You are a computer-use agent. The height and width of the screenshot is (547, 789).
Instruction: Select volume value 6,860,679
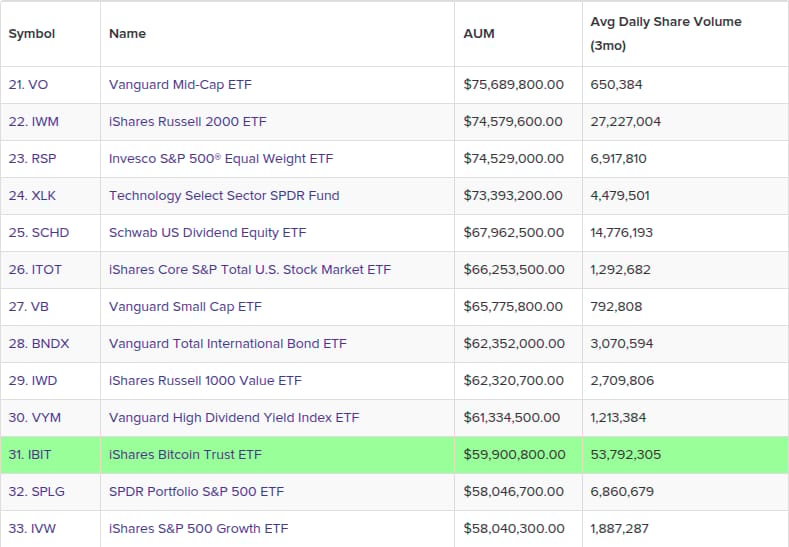pos(622,492)
